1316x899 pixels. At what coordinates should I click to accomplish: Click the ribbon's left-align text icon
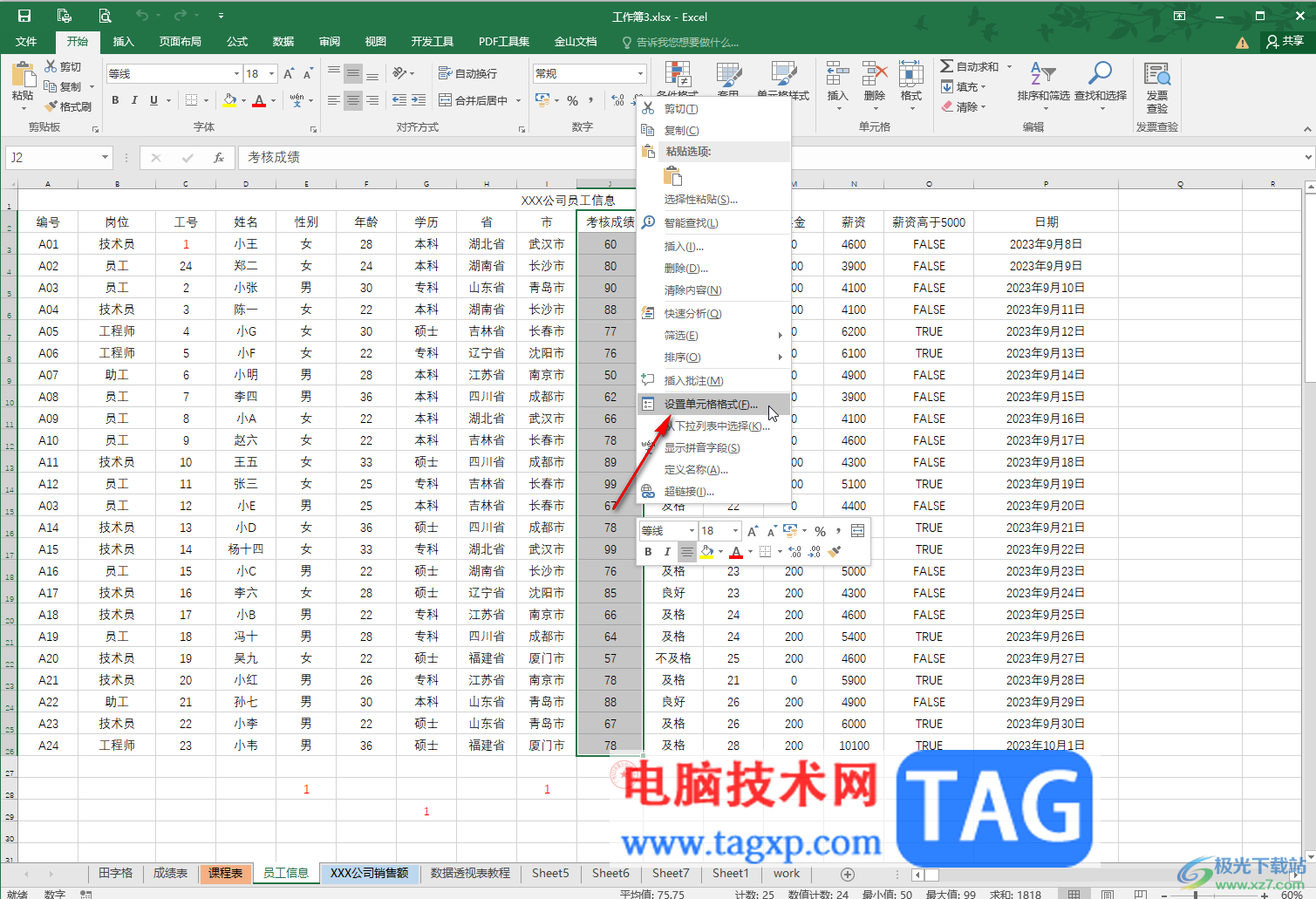(x=334, y=100)
